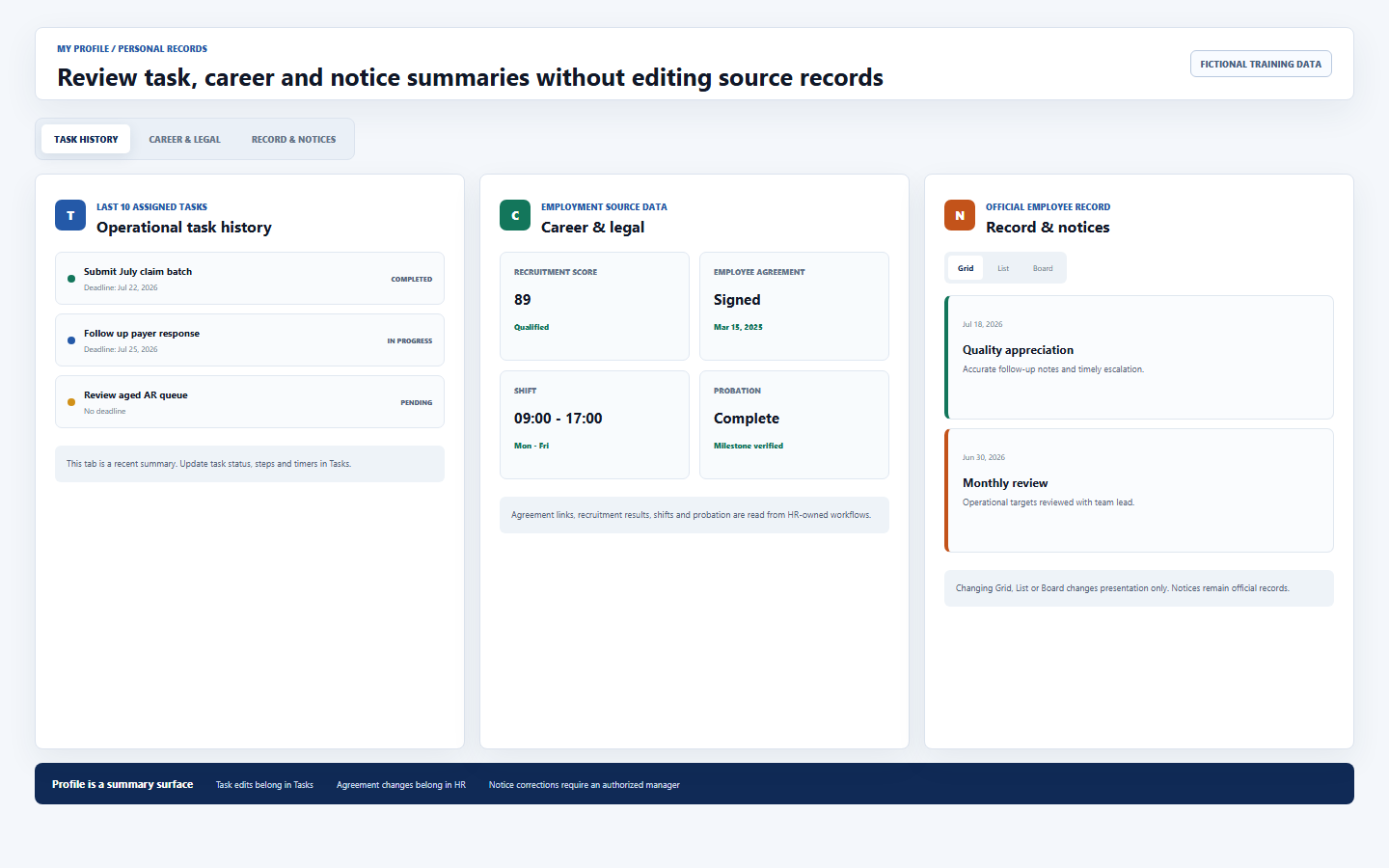The height and width of the screenshot is (868, 1389).
Task: Click the 'Jun 30, 2026' notice date
Action: [984, 457]
